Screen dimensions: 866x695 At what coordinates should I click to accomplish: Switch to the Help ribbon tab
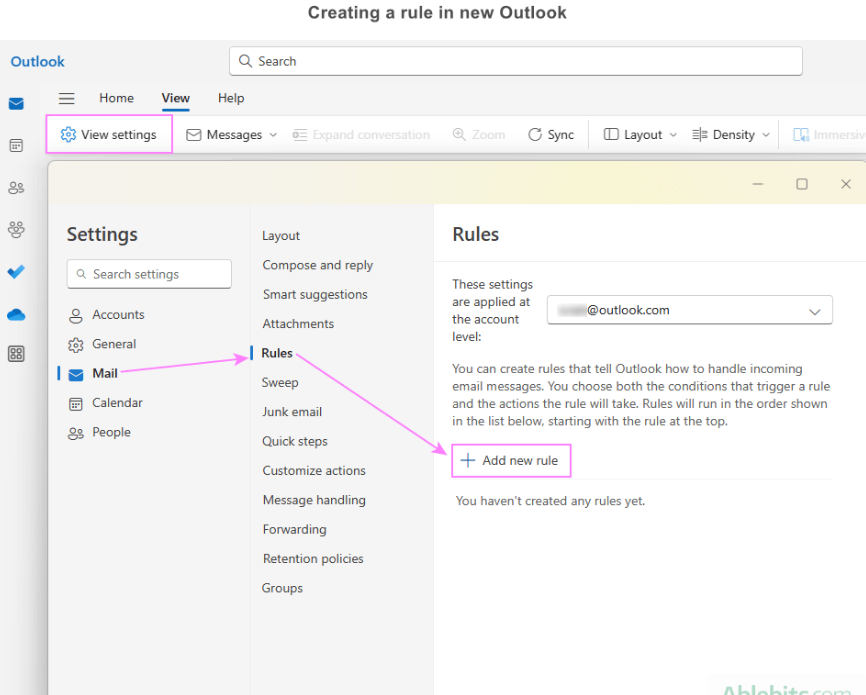[x=231, y=98]
